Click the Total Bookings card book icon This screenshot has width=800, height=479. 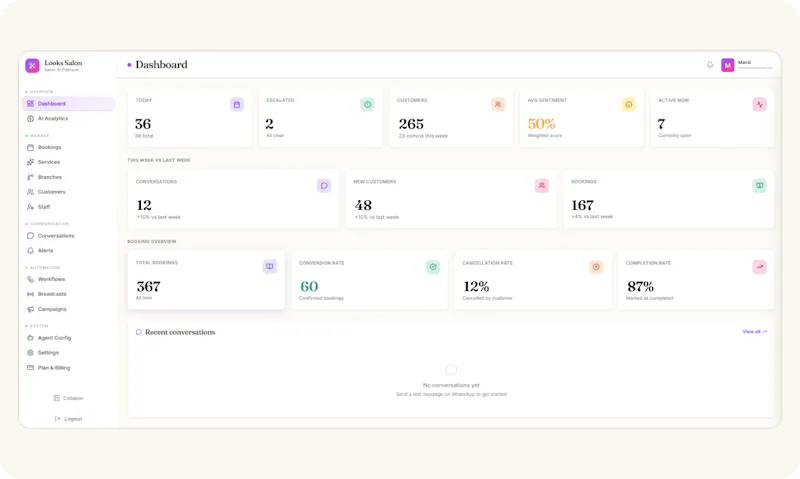269,266
